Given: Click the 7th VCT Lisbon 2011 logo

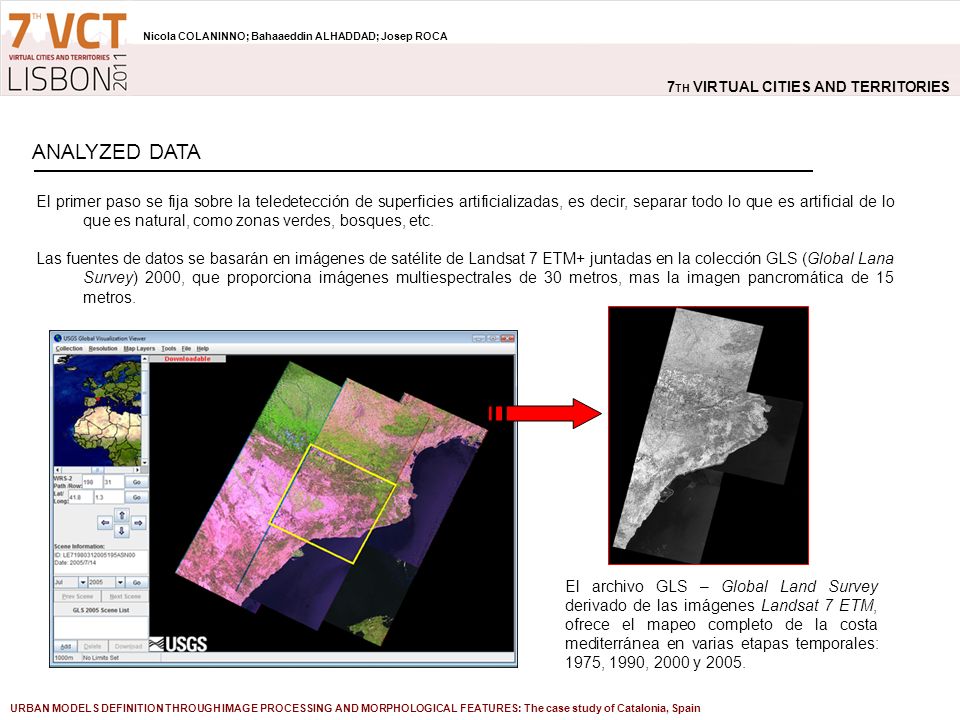Looking at the screenshot, I should 67,52.
